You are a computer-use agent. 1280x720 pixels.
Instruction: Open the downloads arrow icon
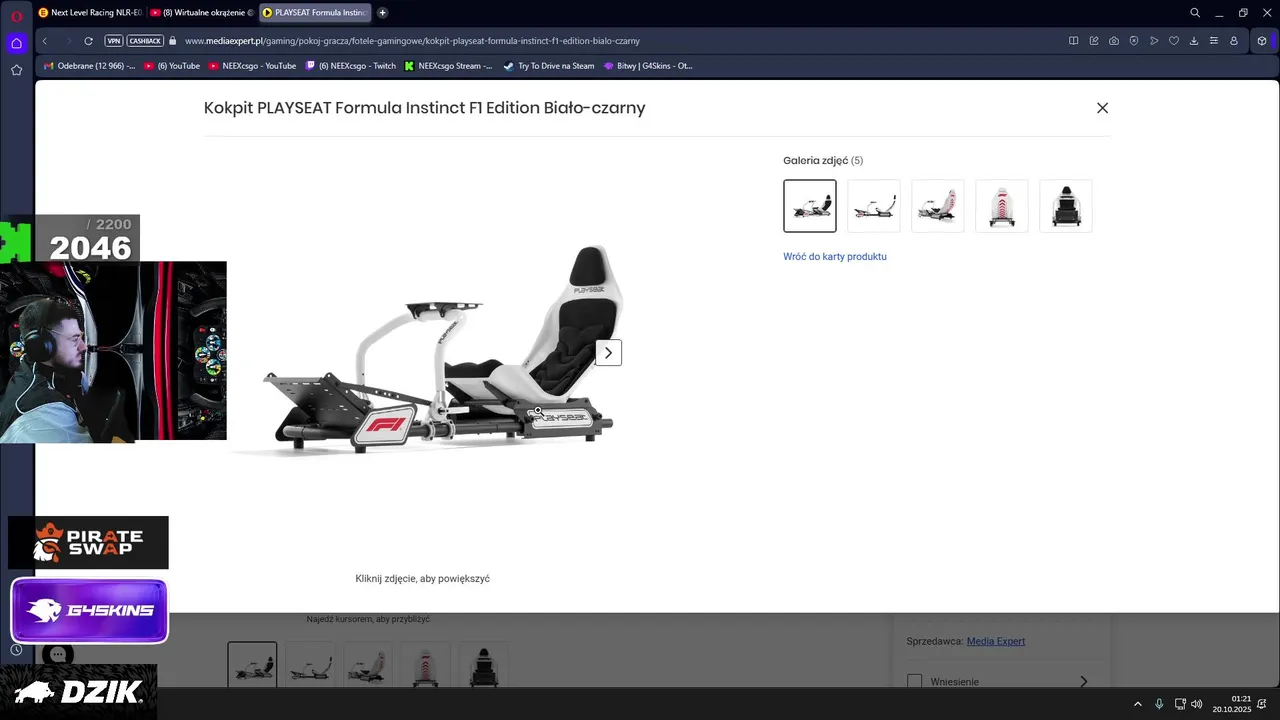coord(1194,41)
